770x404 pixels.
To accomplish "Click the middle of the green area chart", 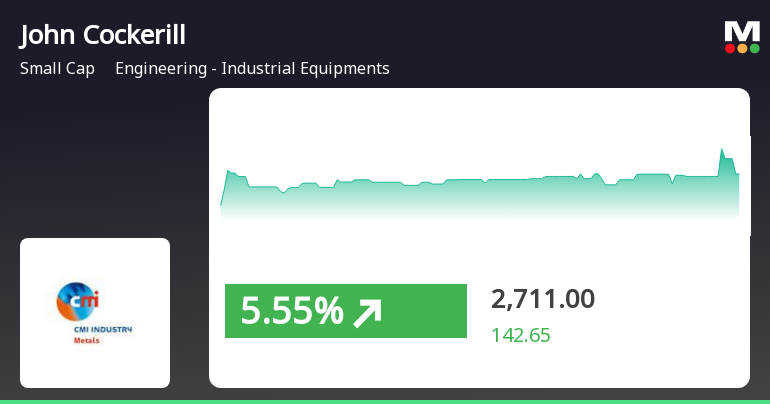I will coord(480,198).
